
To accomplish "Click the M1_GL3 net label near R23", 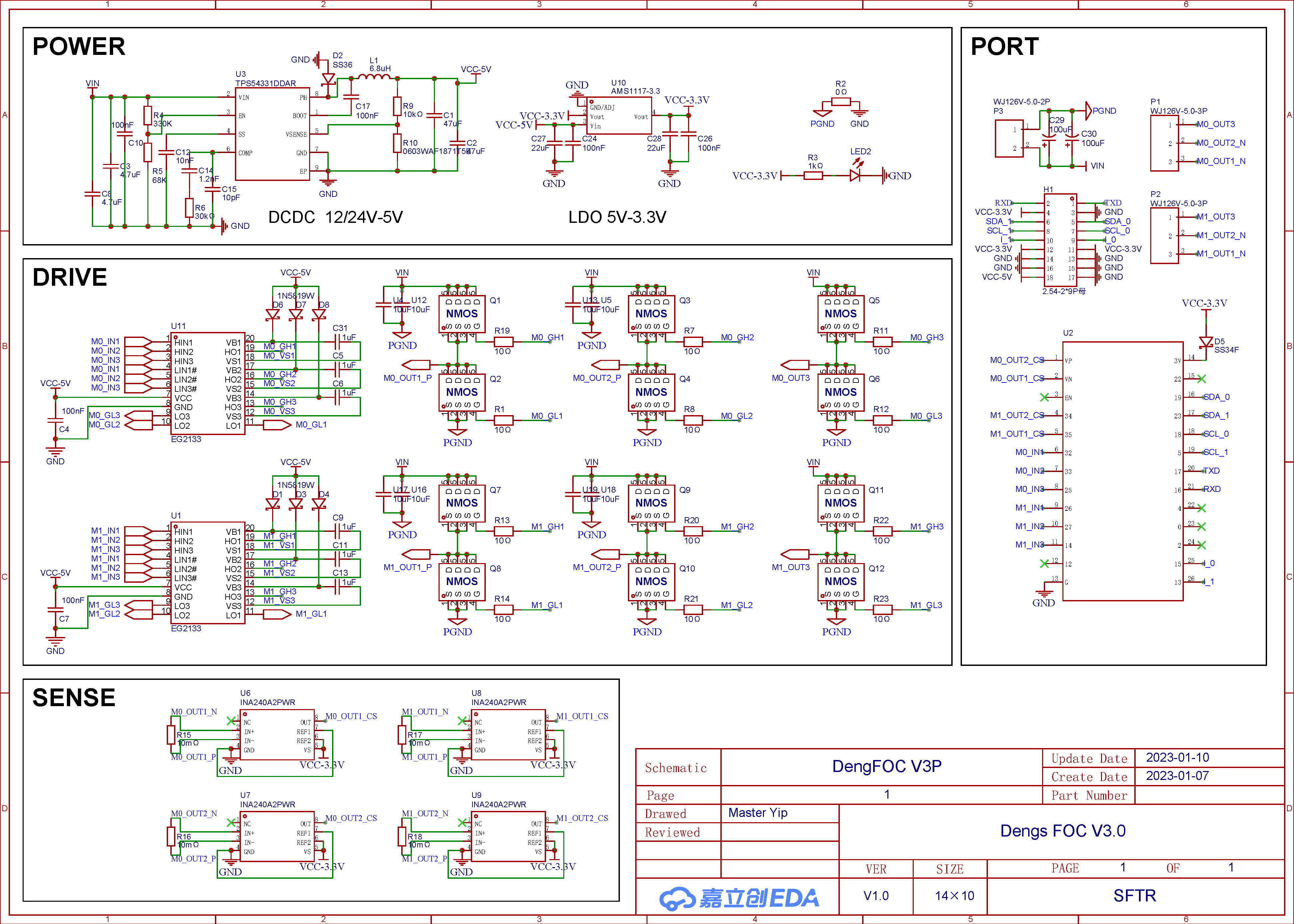I will [x=926, y=605].
